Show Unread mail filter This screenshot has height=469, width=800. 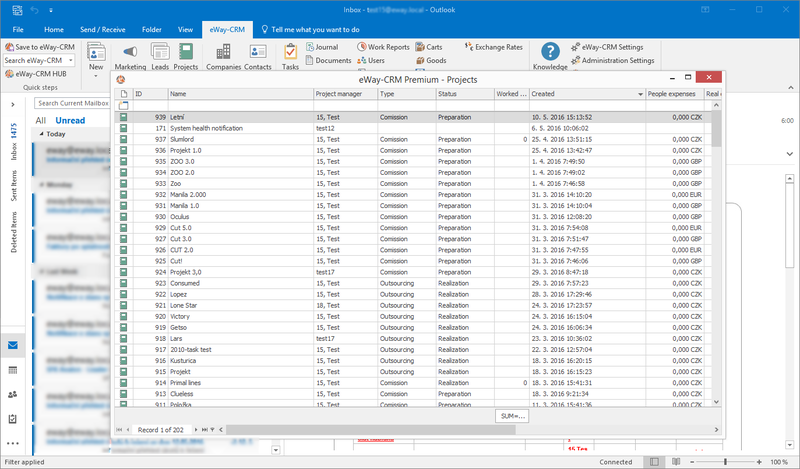tap(70, 120)
